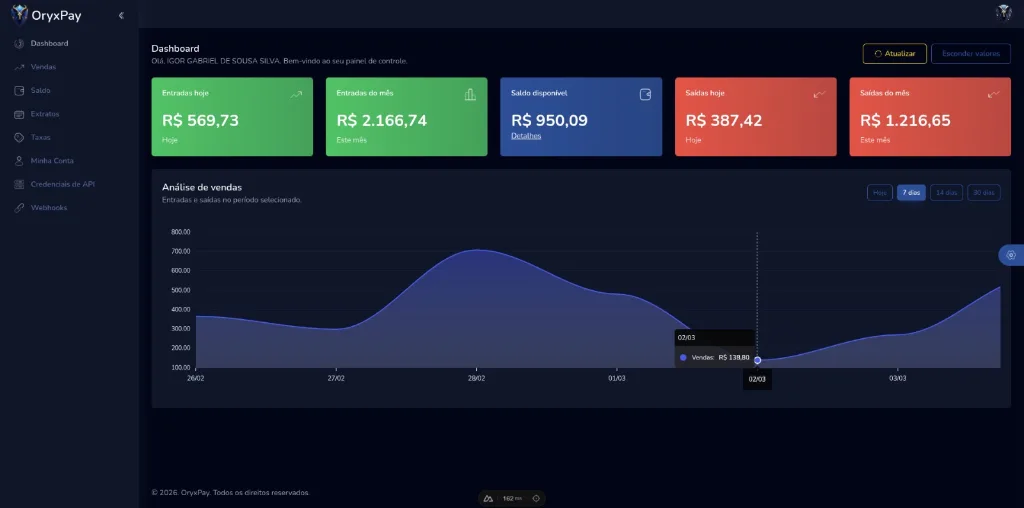Click the 28/02 x-axis date label
Image resolution: width=1024 pixels, height=508 pixels.
point(476,378)
